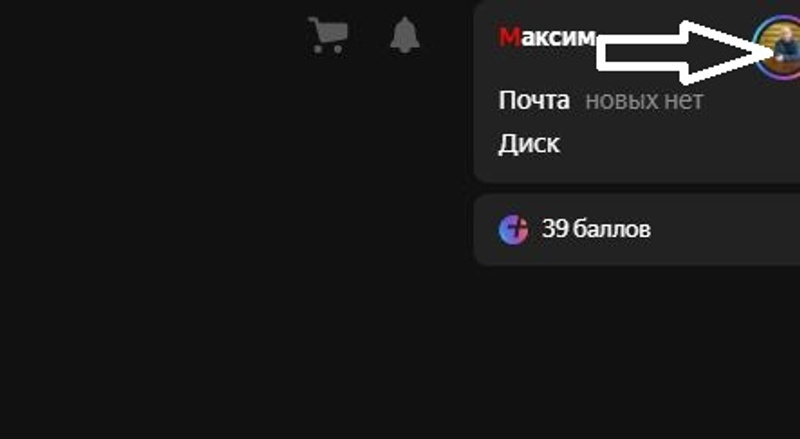Click the white arrow pointing at avatar
This screenshot has height=439, width=800.
684,53
